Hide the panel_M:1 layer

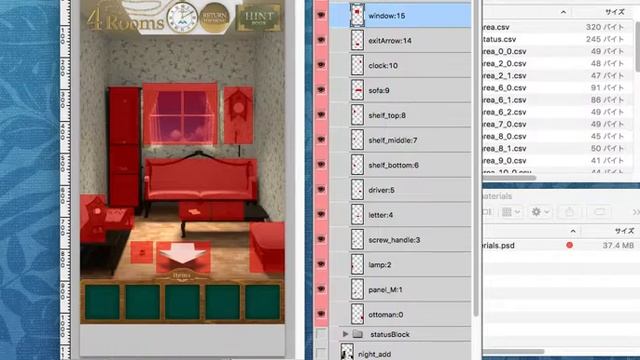click(321, 289)
